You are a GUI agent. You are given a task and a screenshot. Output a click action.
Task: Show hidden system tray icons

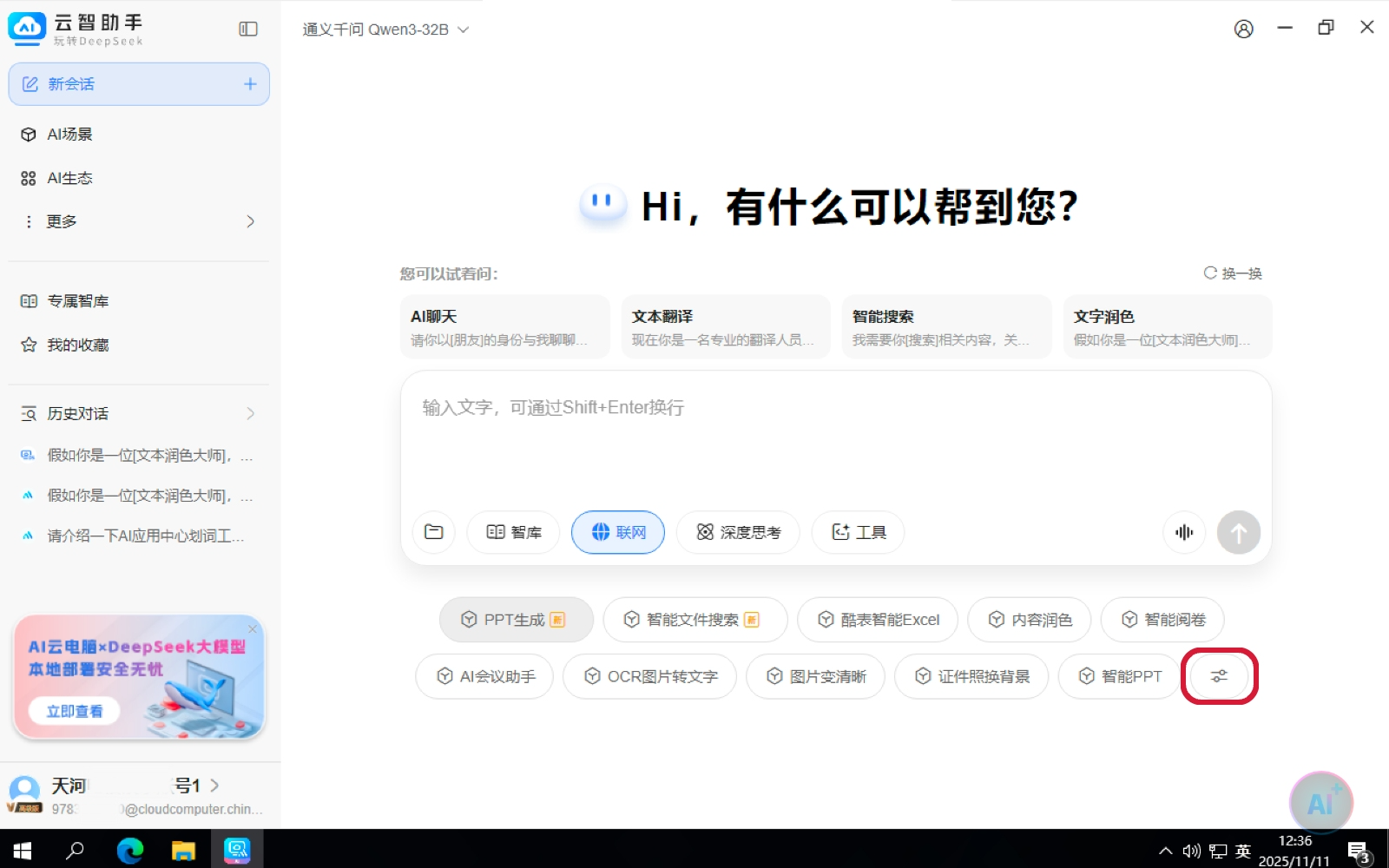coord(1165,851)
